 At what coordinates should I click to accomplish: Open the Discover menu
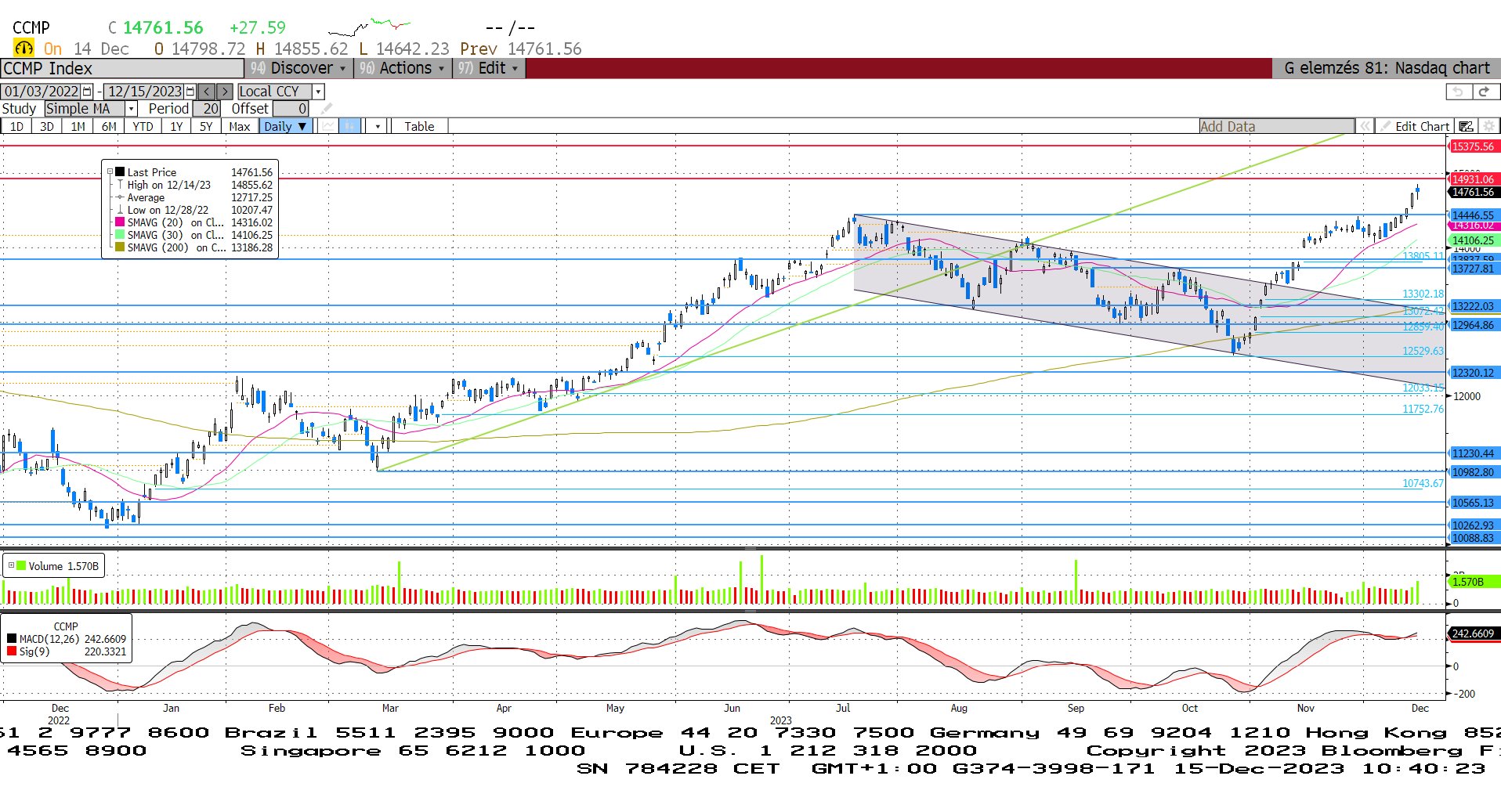(298, 68)
